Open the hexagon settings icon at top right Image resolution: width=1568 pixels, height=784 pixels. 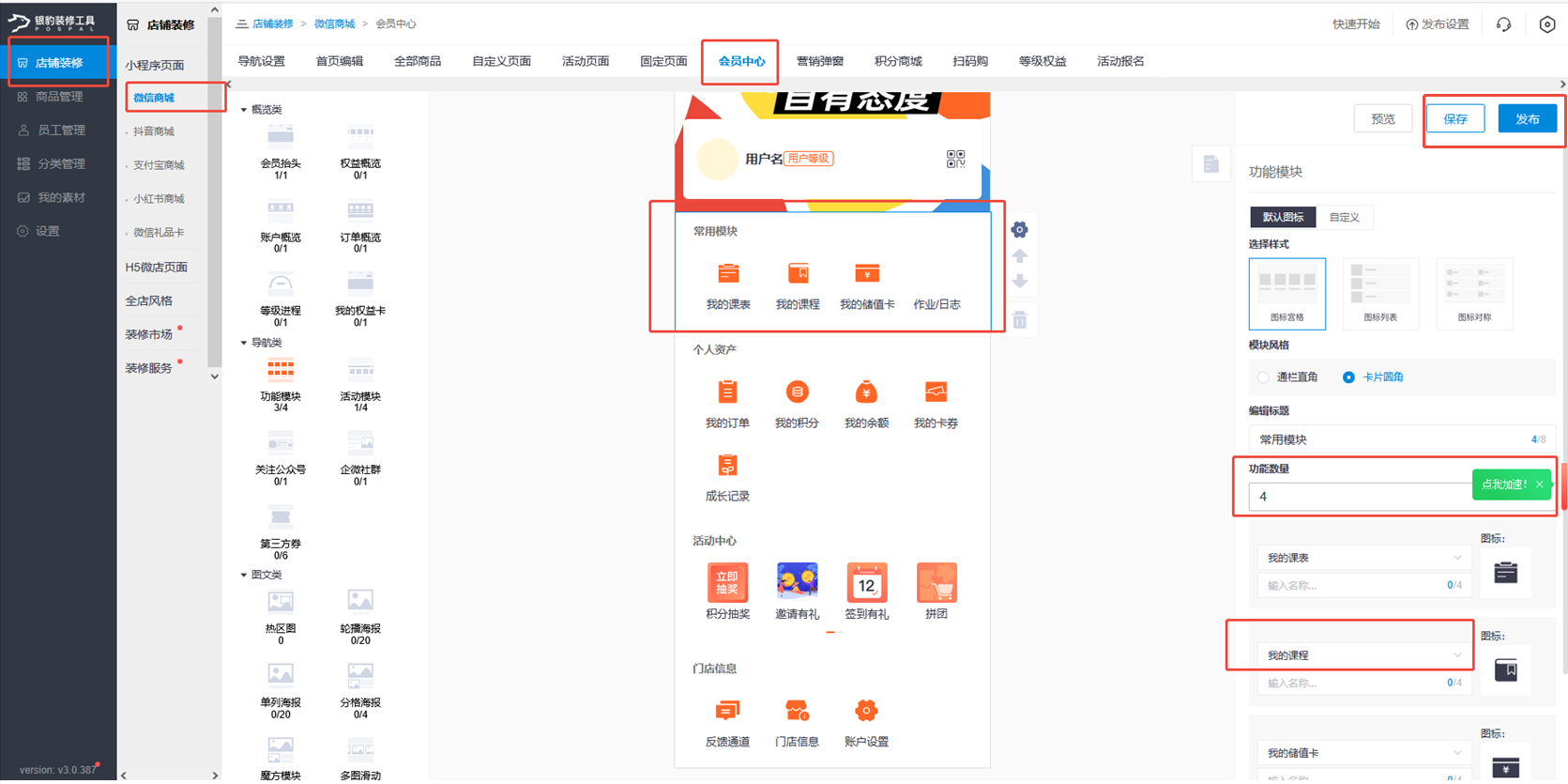1547,24
